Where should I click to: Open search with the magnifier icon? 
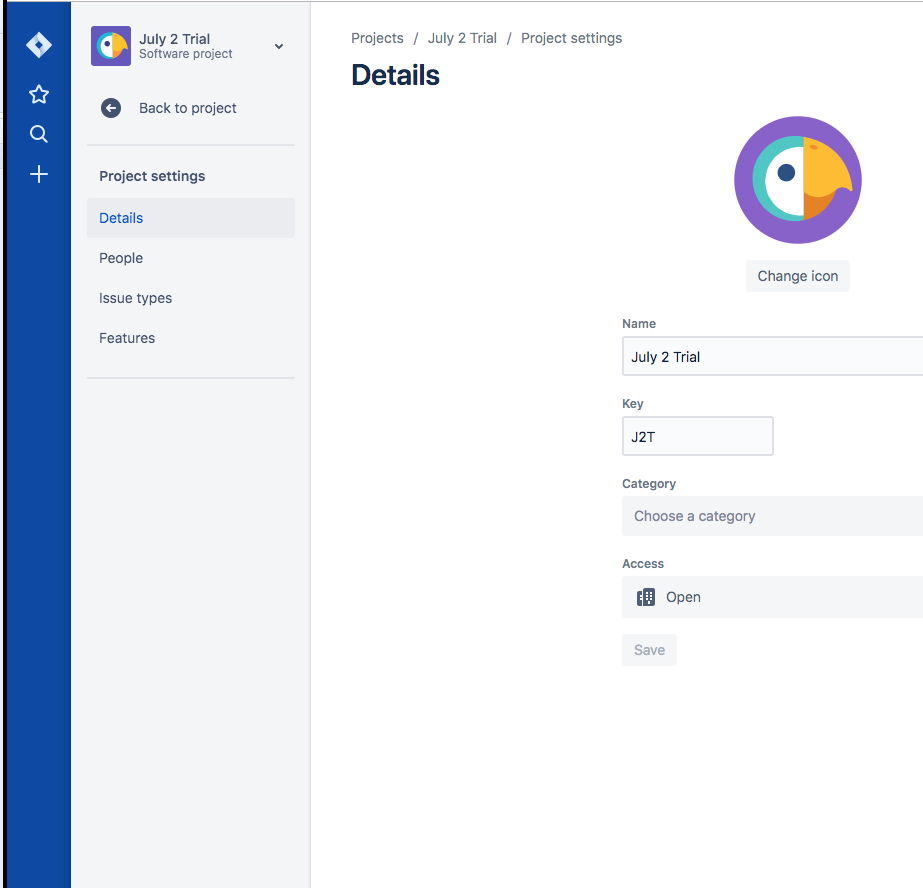coord(39,134)
